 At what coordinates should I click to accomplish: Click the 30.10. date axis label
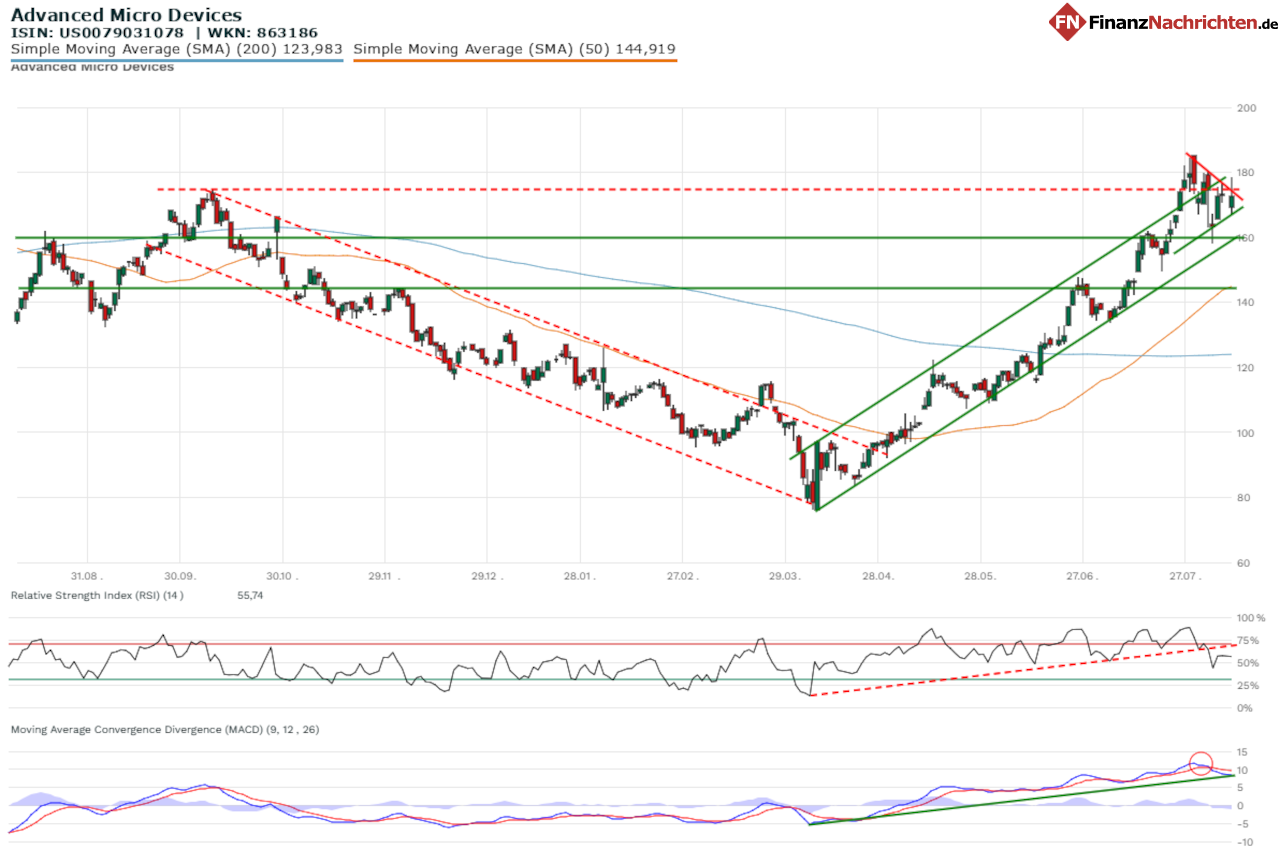coord(283,576)
